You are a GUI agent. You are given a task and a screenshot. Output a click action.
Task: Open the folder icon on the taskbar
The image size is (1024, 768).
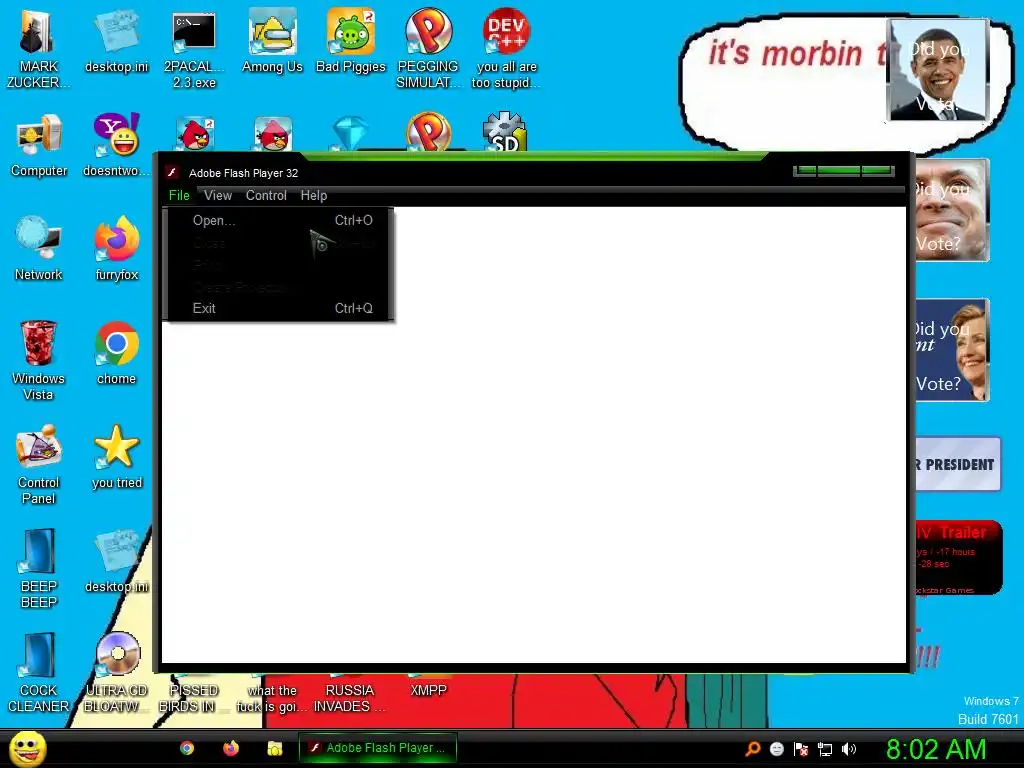click(274, 748)
